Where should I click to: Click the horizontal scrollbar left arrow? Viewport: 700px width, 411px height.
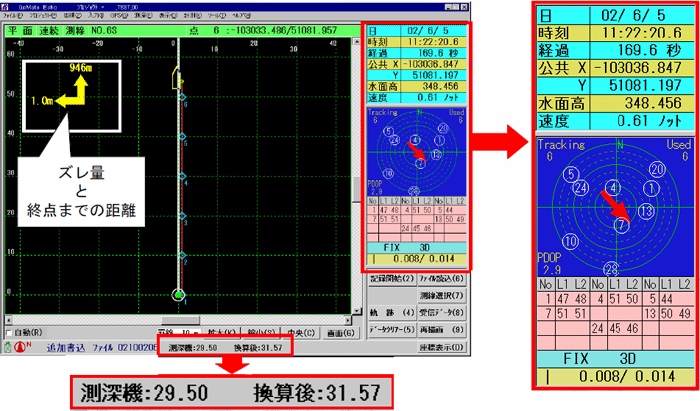[x=8, y=320]
